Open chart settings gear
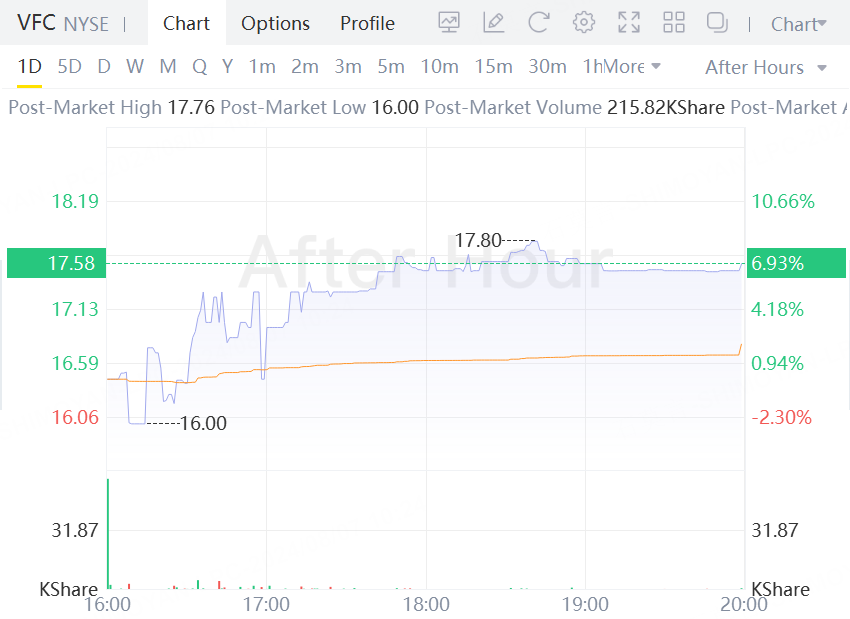Image resolution: width=850 pixels, height=619 pixels. click(x=584, y=23)
